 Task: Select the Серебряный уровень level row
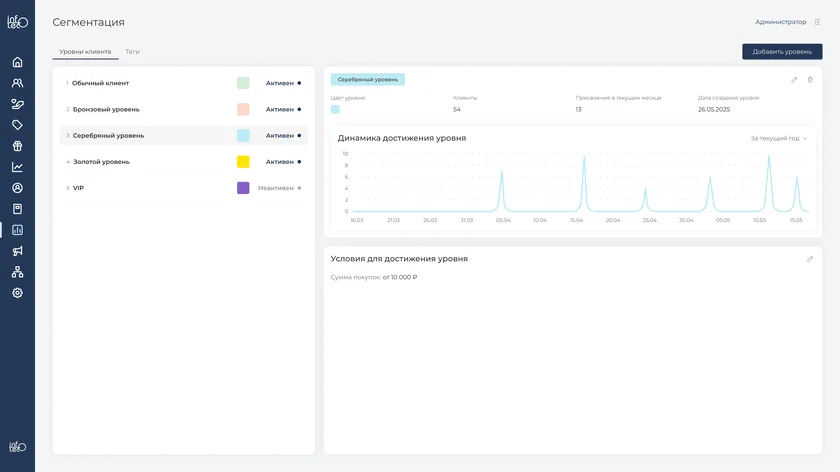click(x=183, y=136)
